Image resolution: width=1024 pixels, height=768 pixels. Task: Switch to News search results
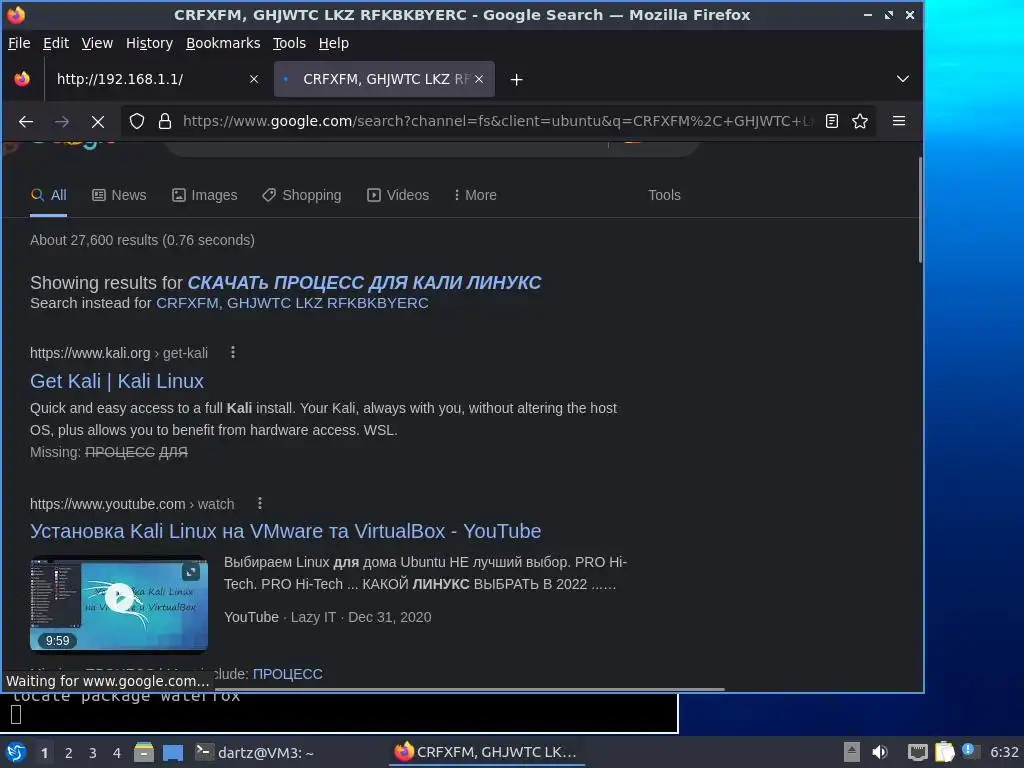click(x=119, y=195)
